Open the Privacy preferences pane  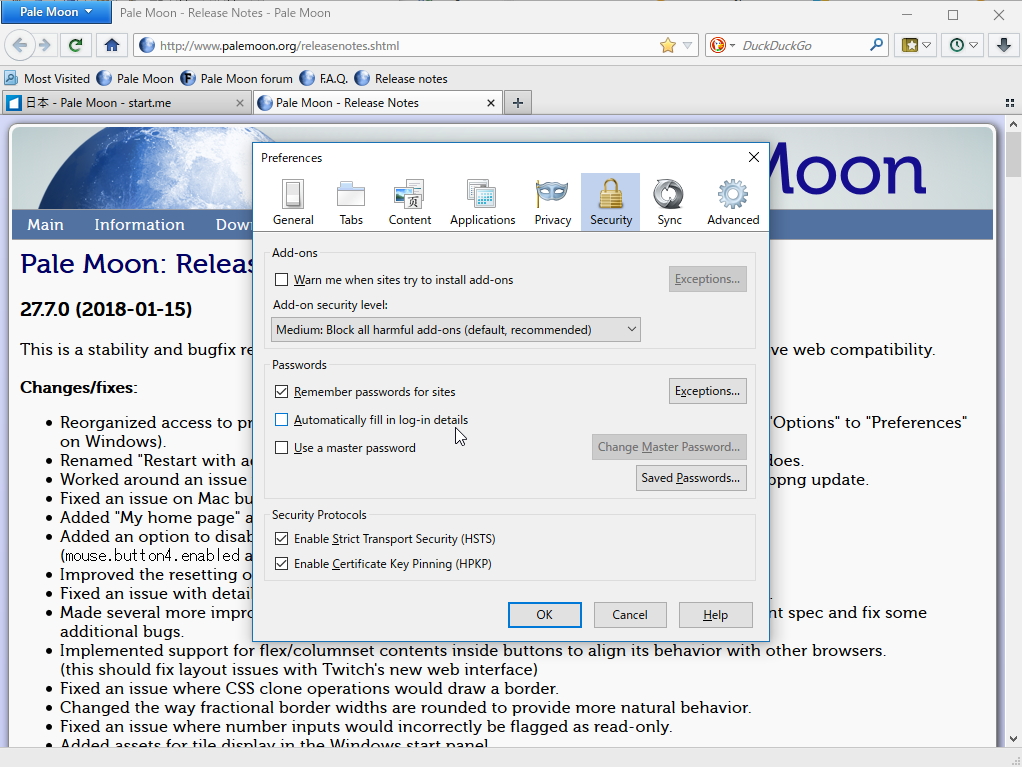pos(553,202)
